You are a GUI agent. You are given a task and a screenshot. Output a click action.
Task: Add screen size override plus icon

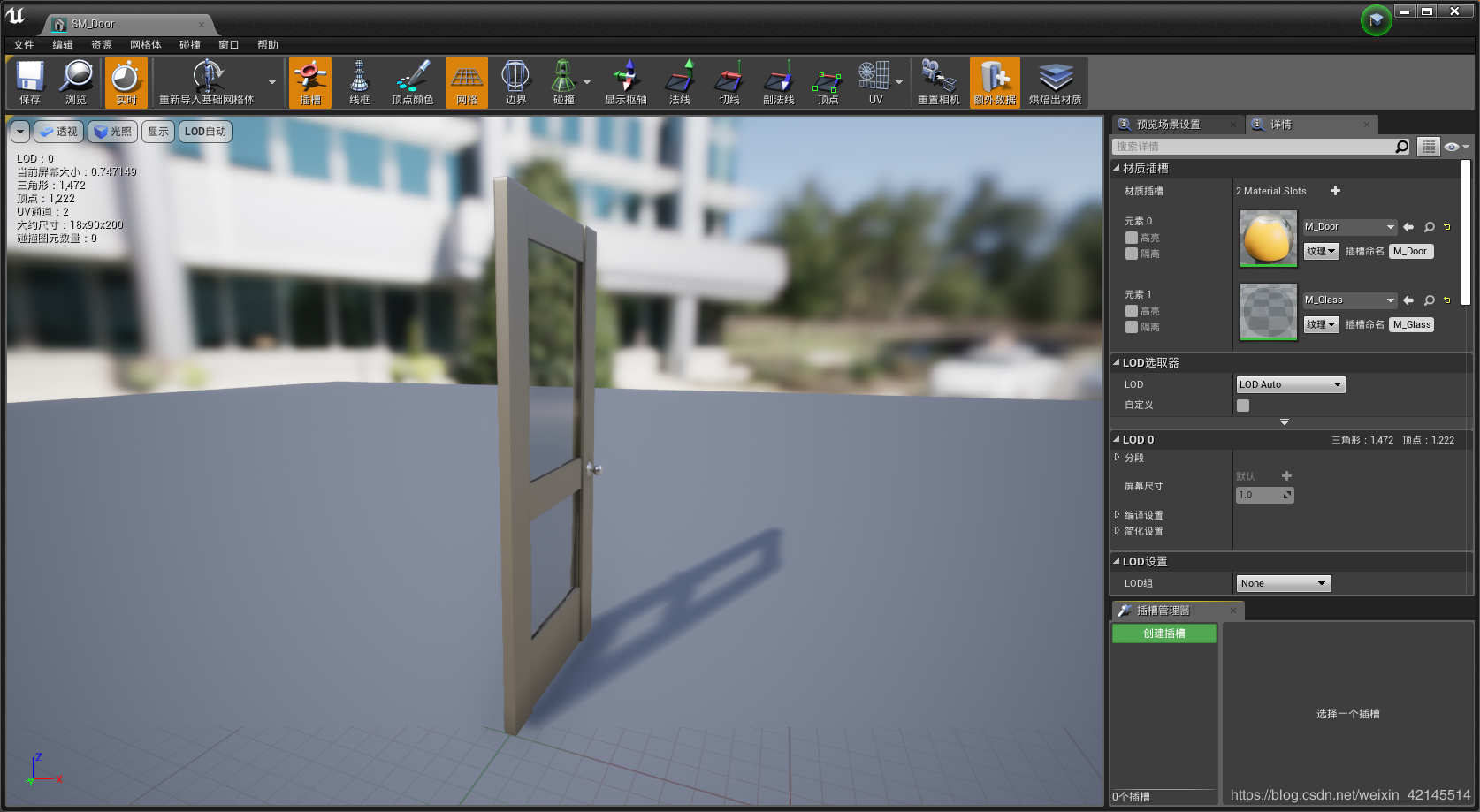point(1286,476)
